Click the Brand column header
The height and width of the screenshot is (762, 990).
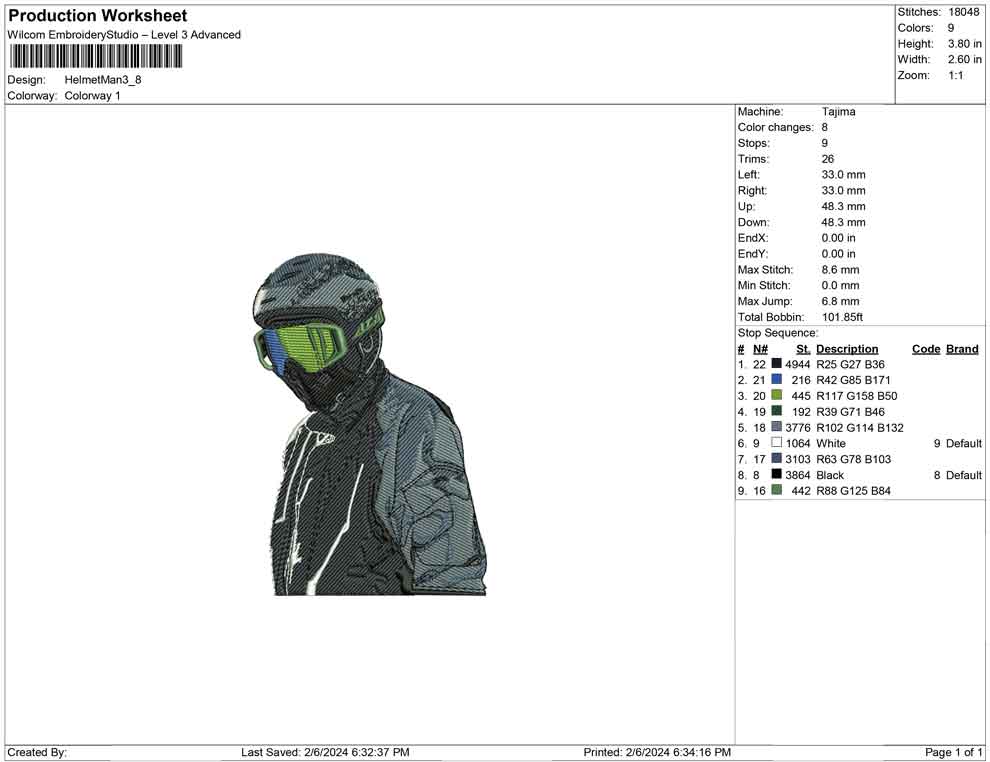point(961,348)
